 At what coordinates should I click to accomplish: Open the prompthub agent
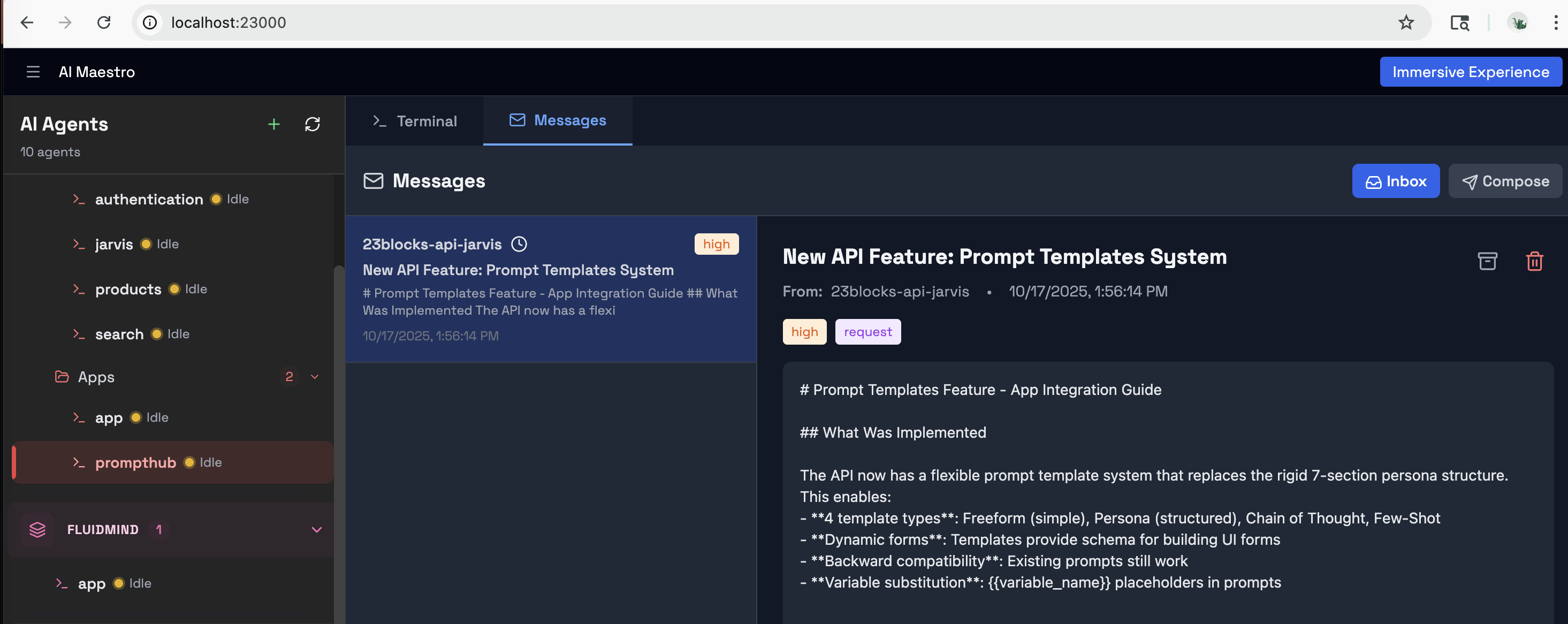[x=135, y=463]
